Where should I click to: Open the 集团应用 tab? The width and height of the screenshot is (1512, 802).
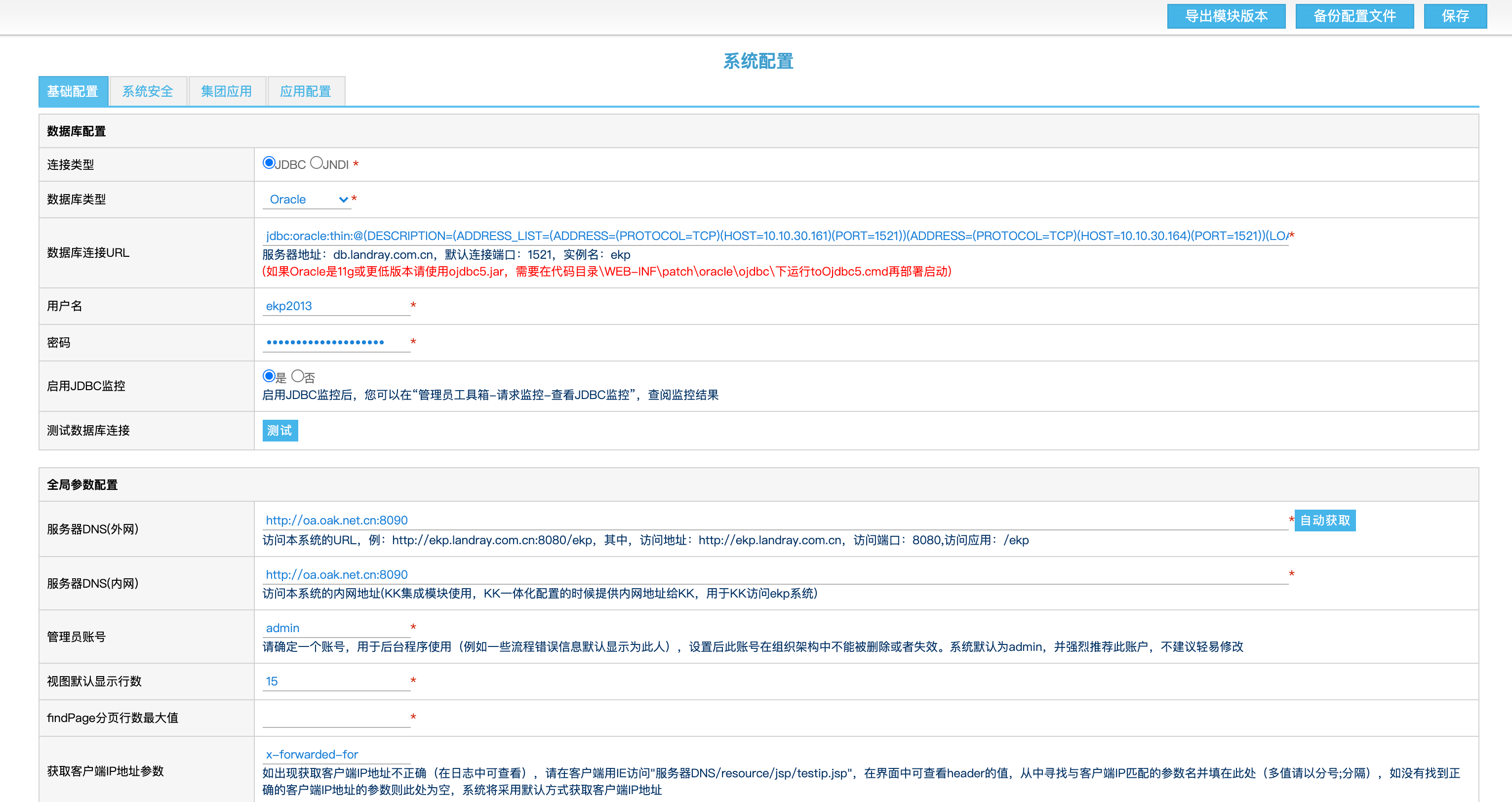point(227,91)
